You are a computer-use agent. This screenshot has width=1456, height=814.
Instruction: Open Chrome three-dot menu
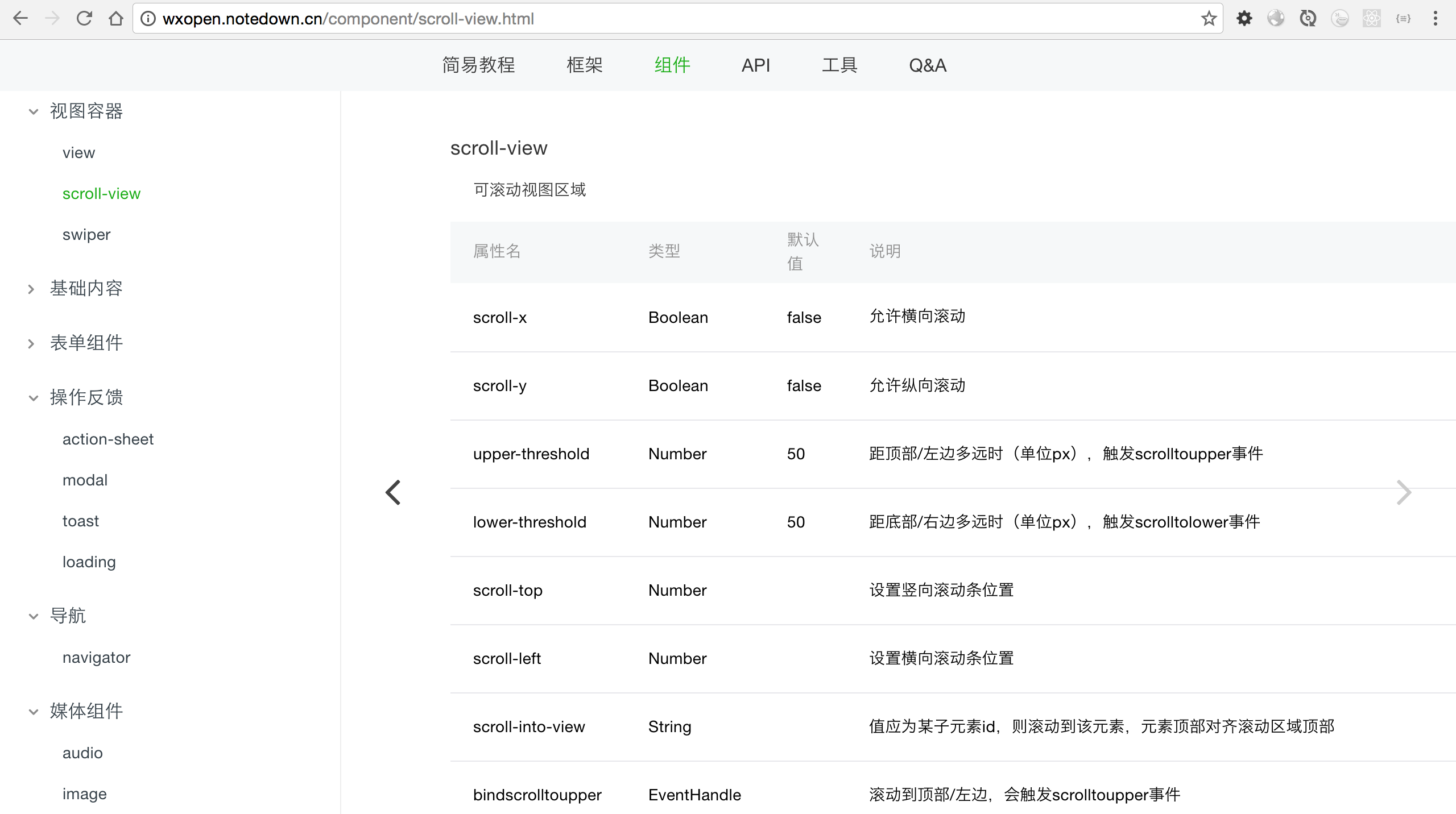(x=1435, y=19)
